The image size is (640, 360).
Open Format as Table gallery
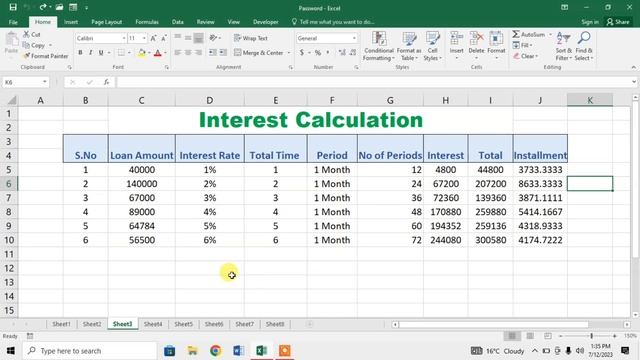pos(409,46)
